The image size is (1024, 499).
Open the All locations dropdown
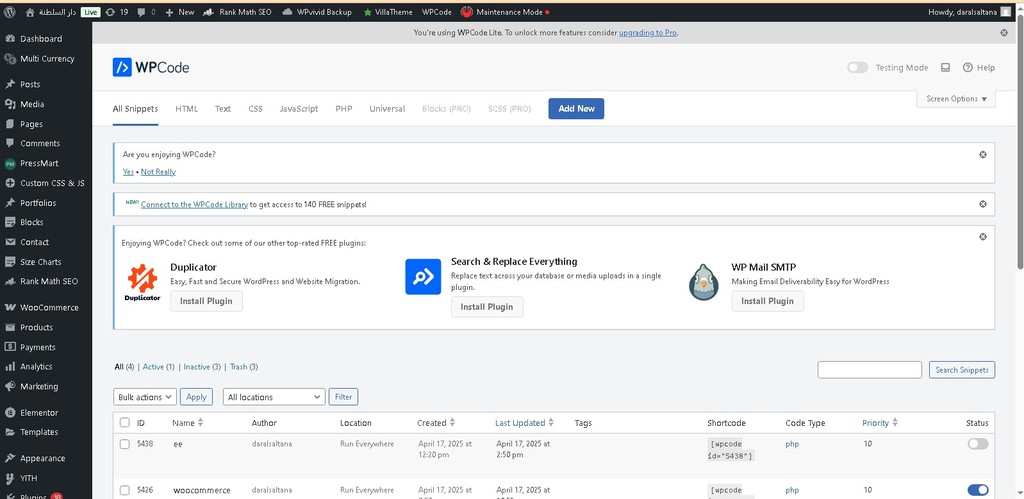[274, 397]
